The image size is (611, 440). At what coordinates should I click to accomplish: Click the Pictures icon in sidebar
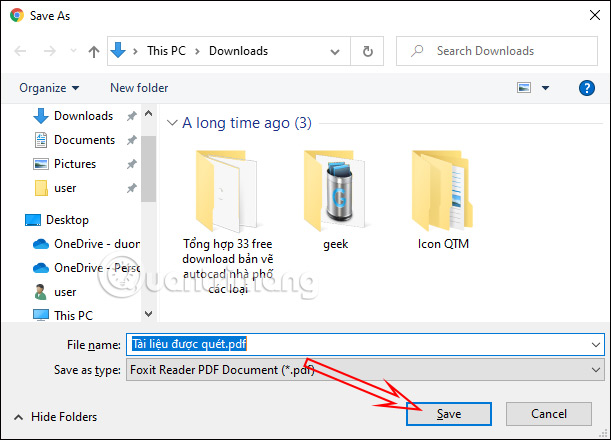coord(41,164)
